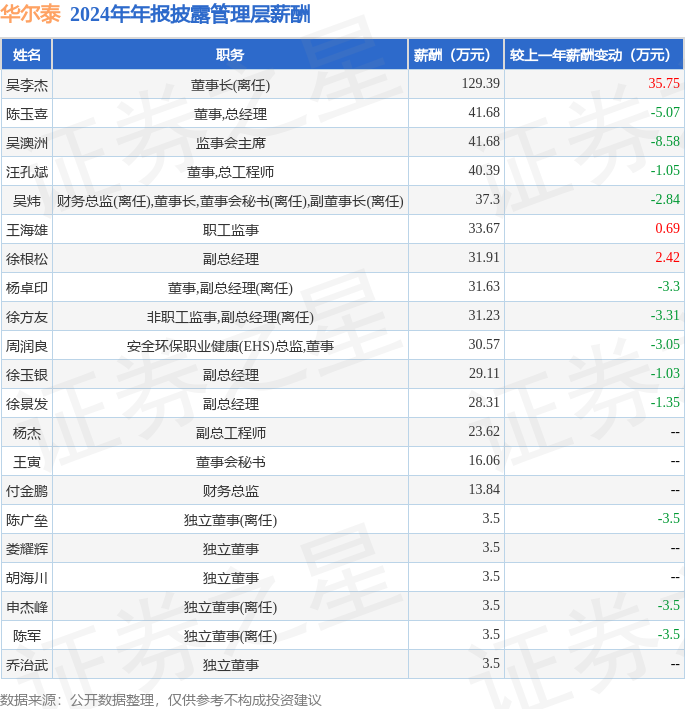This screenshot has height=709, width=685.
Task: Click the position 非职工监事,副总经理(离任)
Action: coord(230,317)
